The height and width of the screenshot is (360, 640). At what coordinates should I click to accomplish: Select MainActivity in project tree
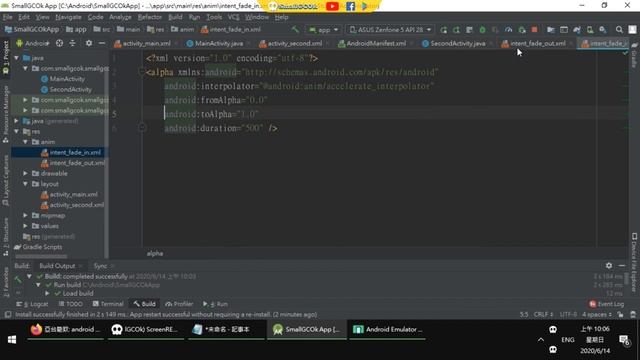coord(63,79)
